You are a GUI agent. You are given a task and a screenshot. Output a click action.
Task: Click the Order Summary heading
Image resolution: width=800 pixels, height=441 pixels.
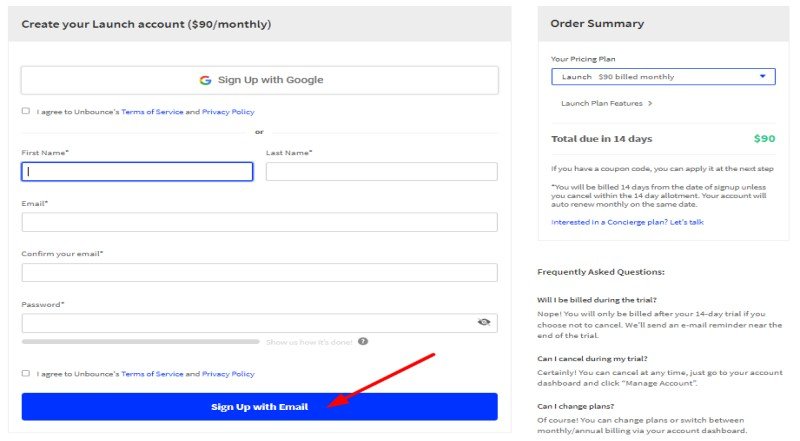tap(597, 23)
